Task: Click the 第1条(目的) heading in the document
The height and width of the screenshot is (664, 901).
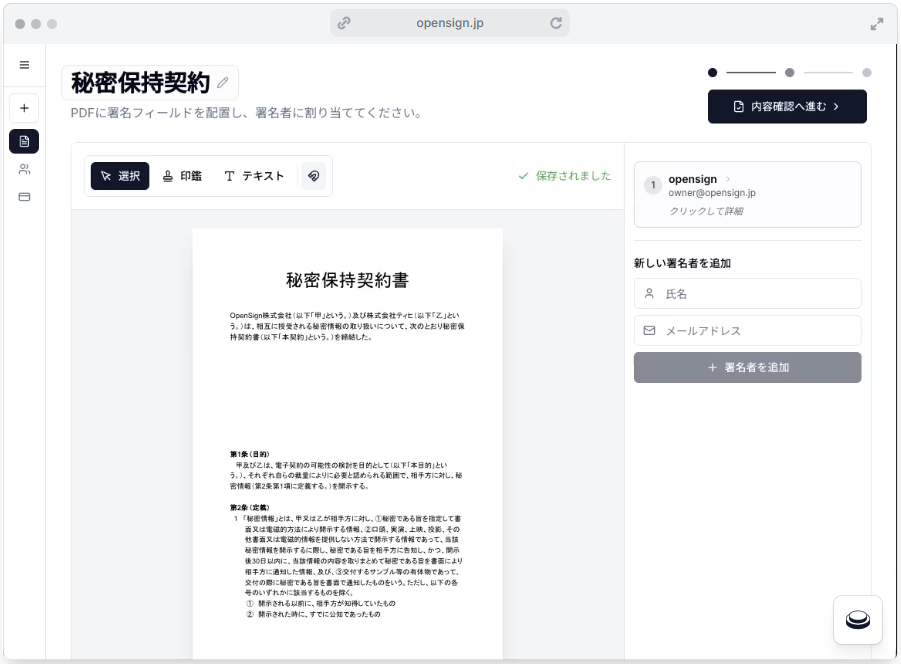Action: tap(249, 454)
